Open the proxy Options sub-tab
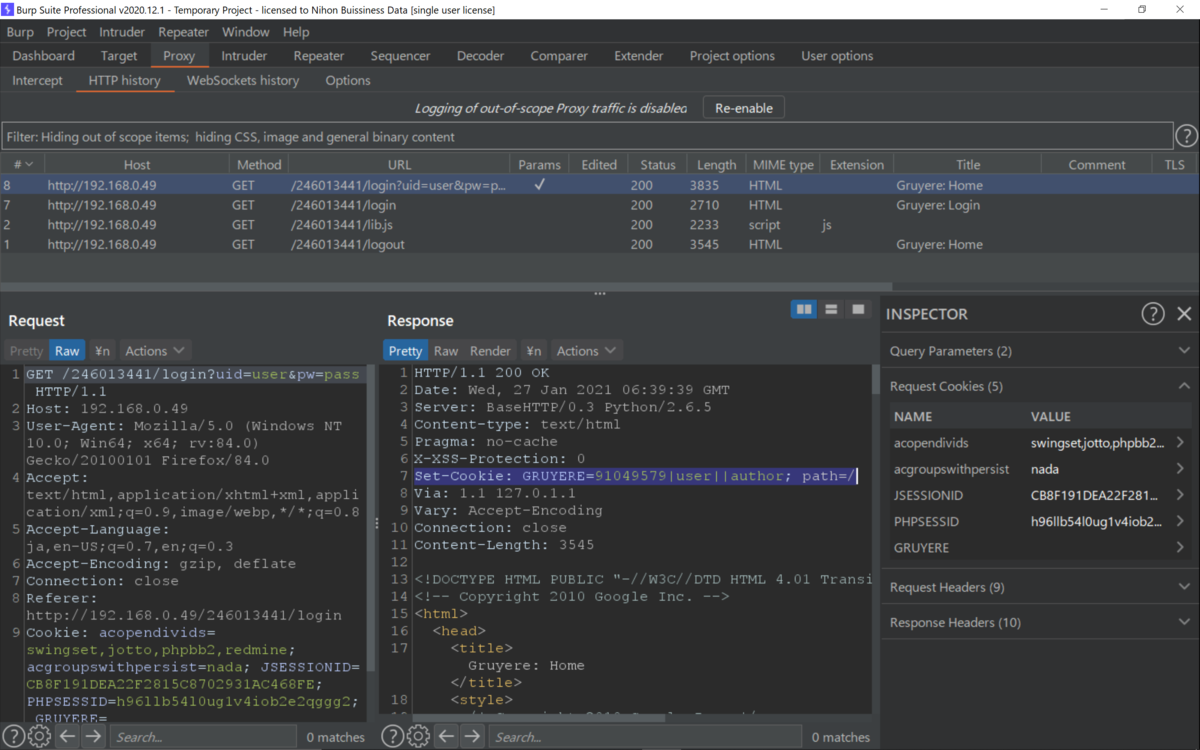 click(348, 80)
